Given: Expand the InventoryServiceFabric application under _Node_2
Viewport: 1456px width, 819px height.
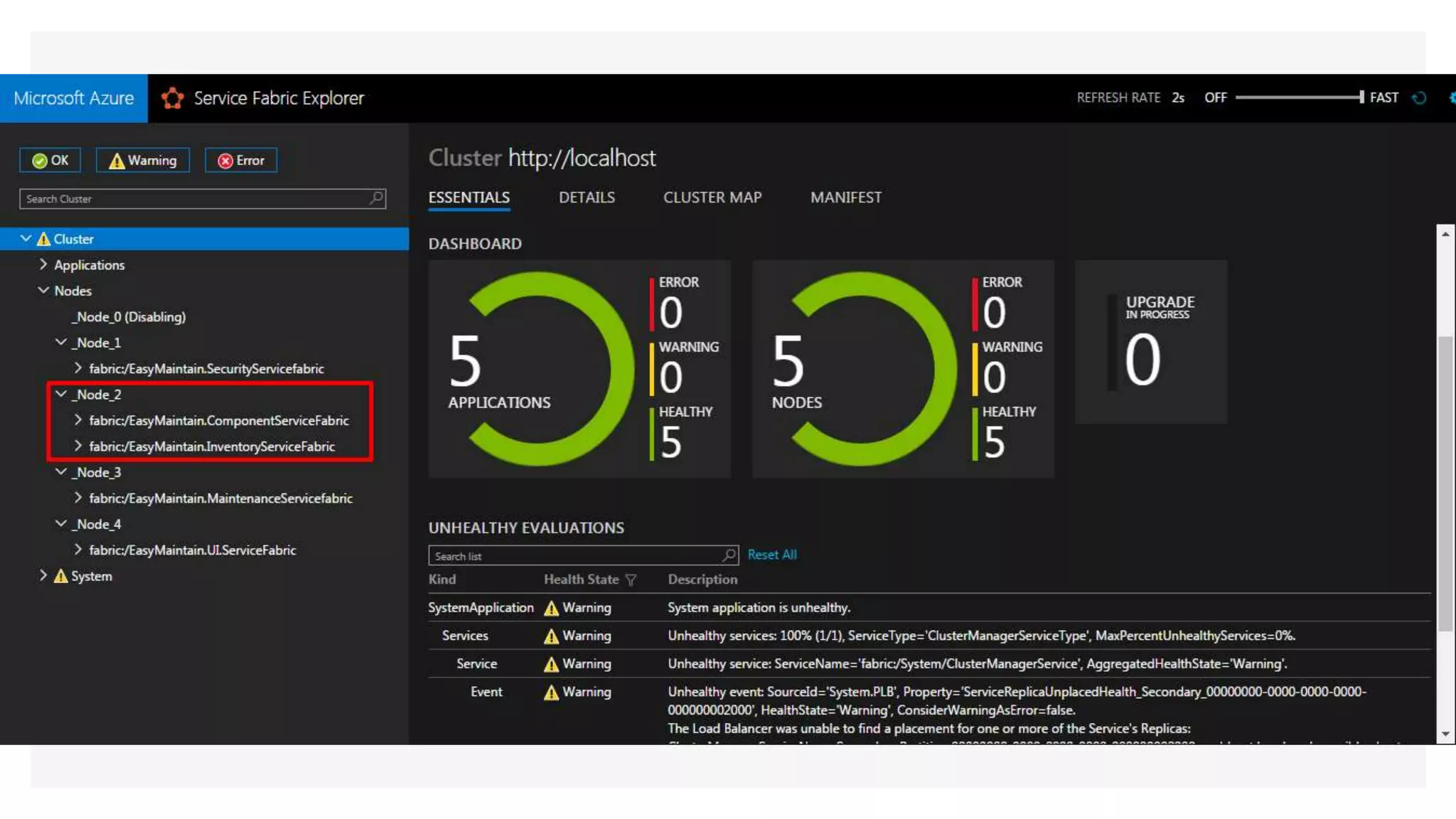Looking at the screenshot, I should [78, 446].
